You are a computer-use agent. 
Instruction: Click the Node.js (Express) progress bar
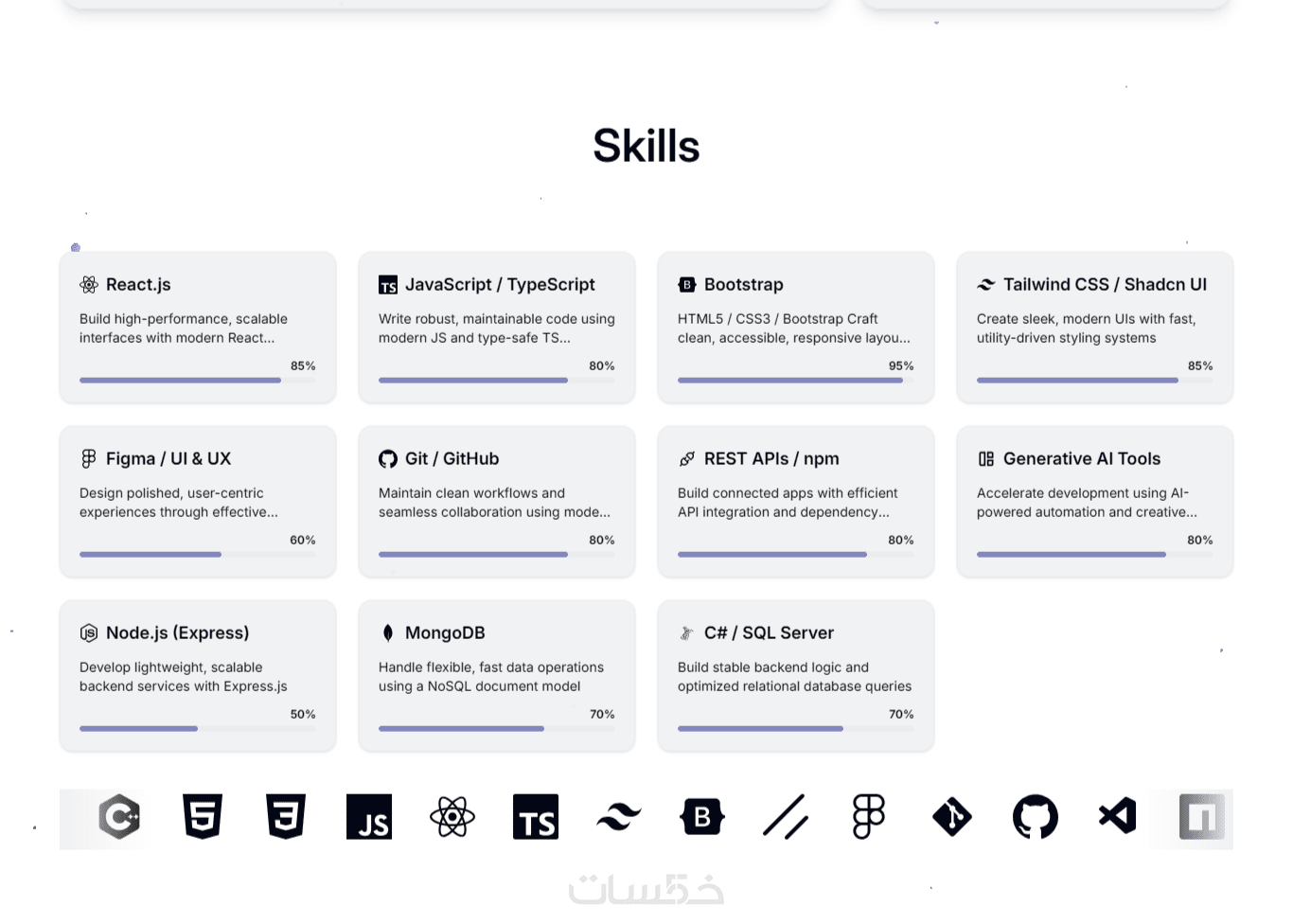[198, 729]
